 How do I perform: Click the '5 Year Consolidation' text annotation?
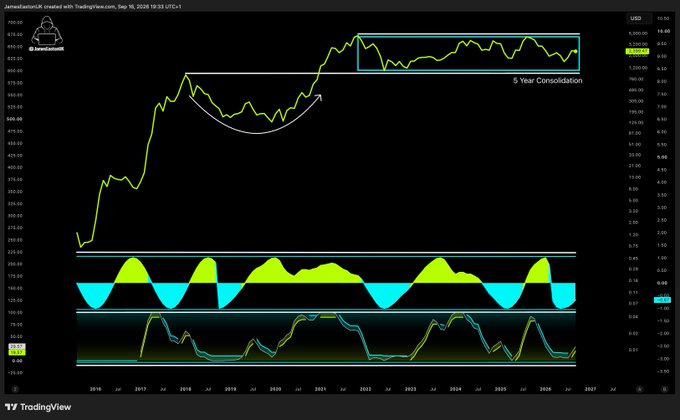(547, 81)
